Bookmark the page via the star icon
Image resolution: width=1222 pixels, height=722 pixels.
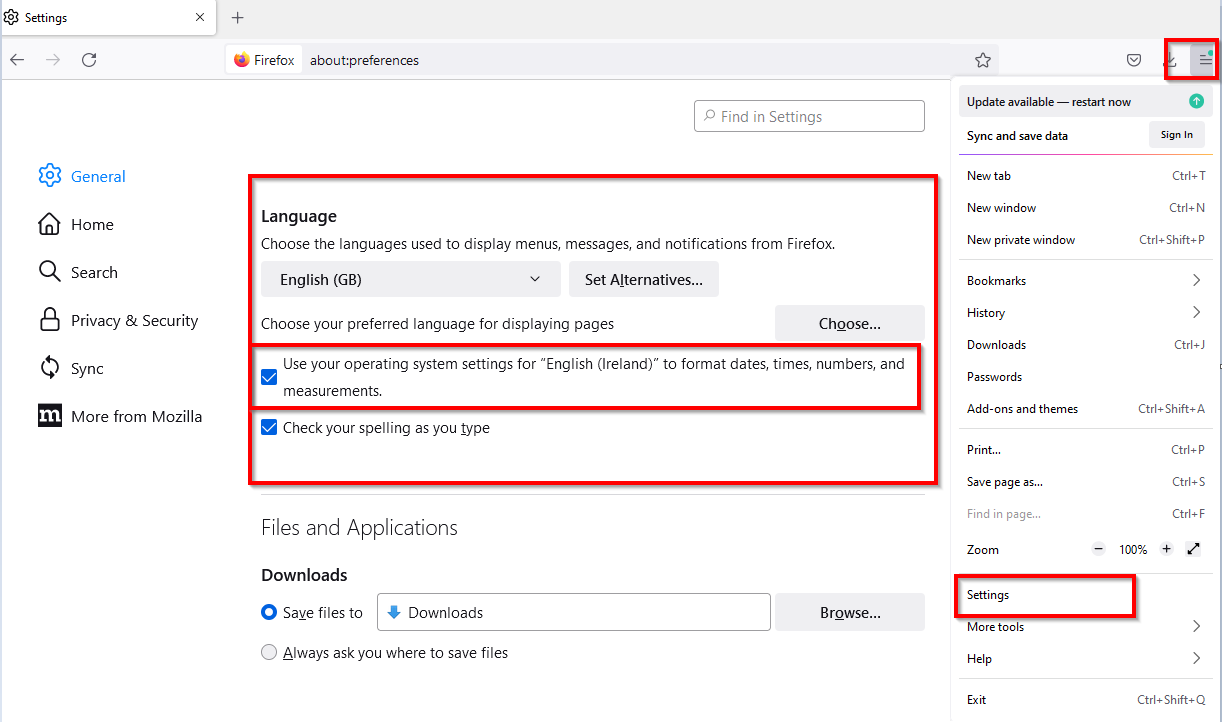click(983, 59)
